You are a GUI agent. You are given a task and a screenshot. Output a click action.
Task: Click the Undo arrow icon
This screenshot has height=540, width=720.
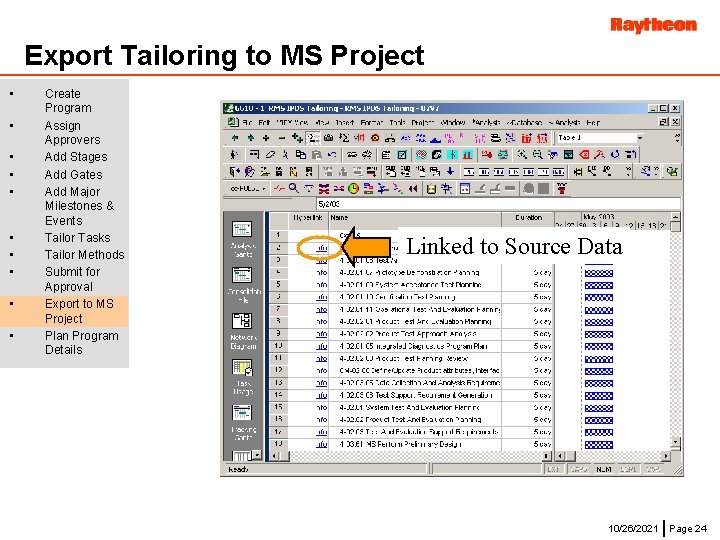tap(332, 155)
